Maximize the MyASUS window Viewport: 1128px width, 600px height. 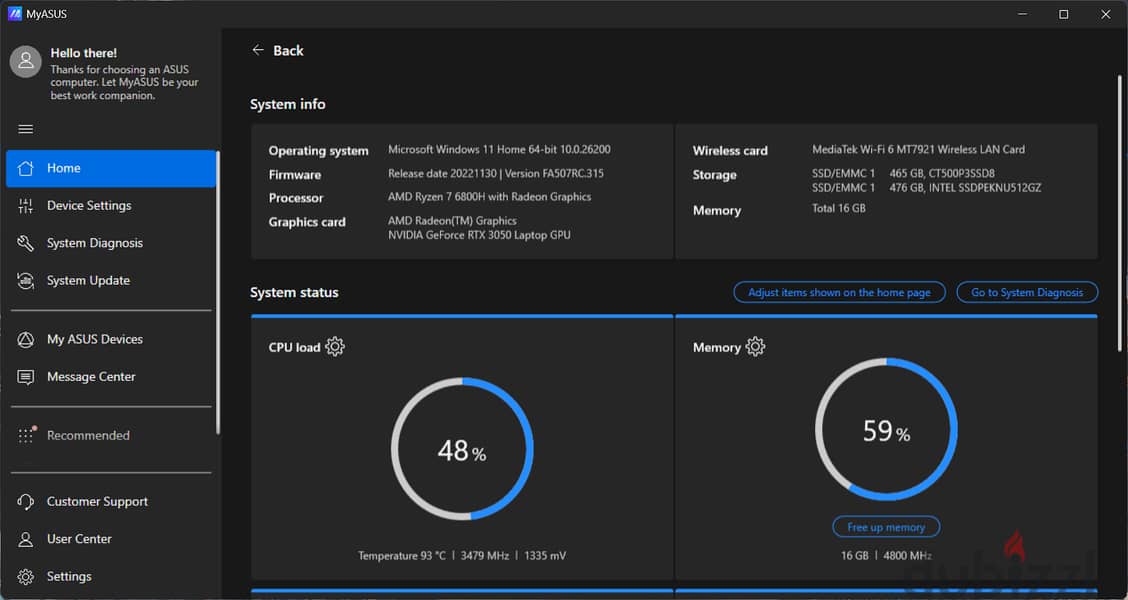point(1063,14)
